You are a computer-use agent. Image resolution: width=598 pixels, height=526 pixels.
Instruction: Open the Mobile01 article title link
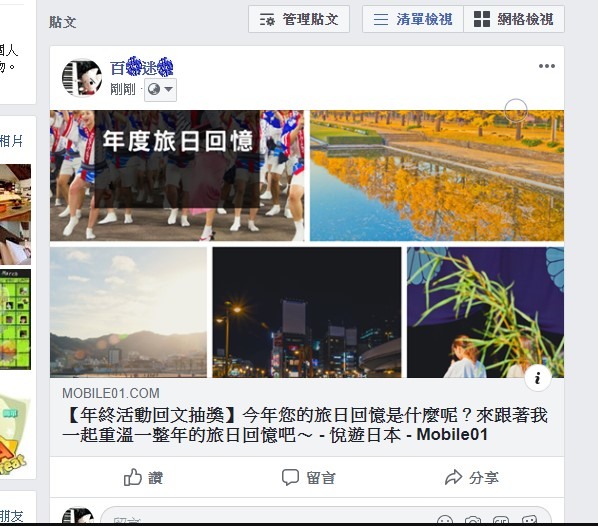[305, 425]
